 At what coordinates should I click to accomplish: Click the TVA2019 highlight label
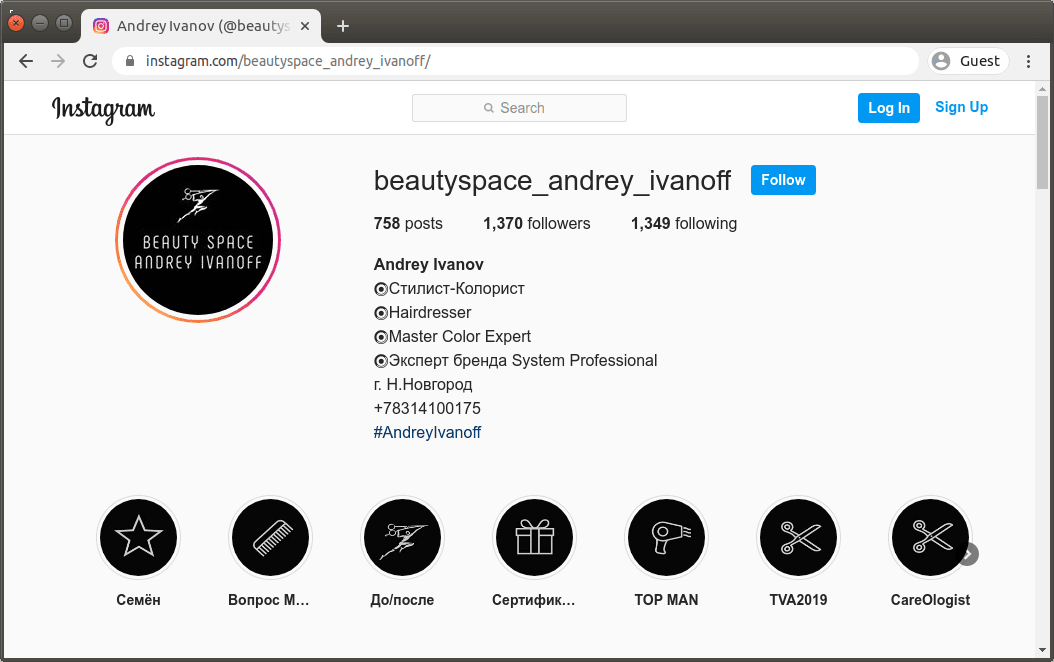pos(799,600)
